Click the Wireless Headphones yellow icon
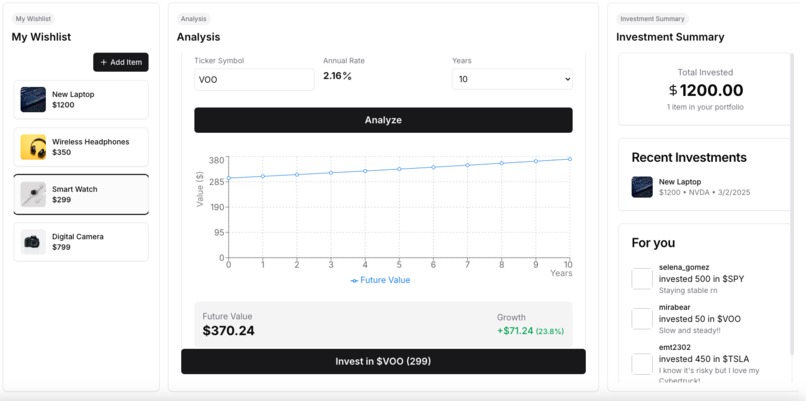This screenshot has width=806, height=401. coord(33,147)
